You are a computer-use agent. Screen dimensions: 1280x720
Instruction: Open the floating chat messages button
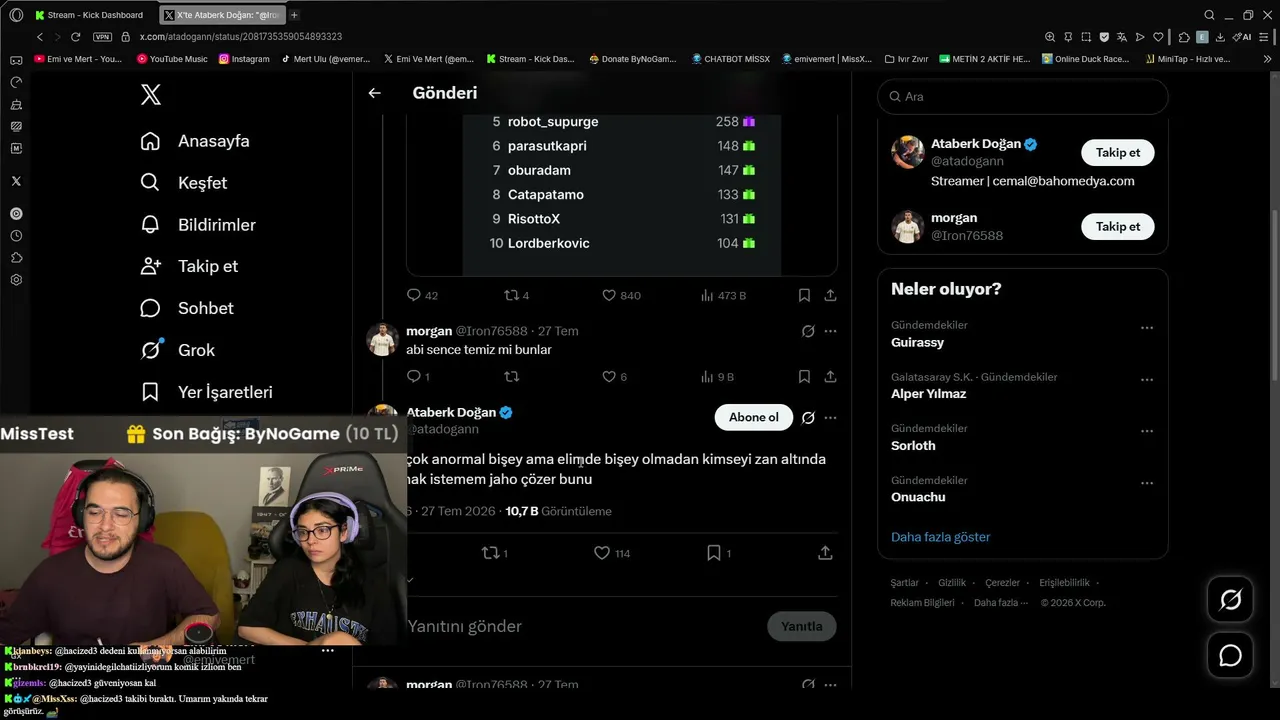[x=1230, y=656]
